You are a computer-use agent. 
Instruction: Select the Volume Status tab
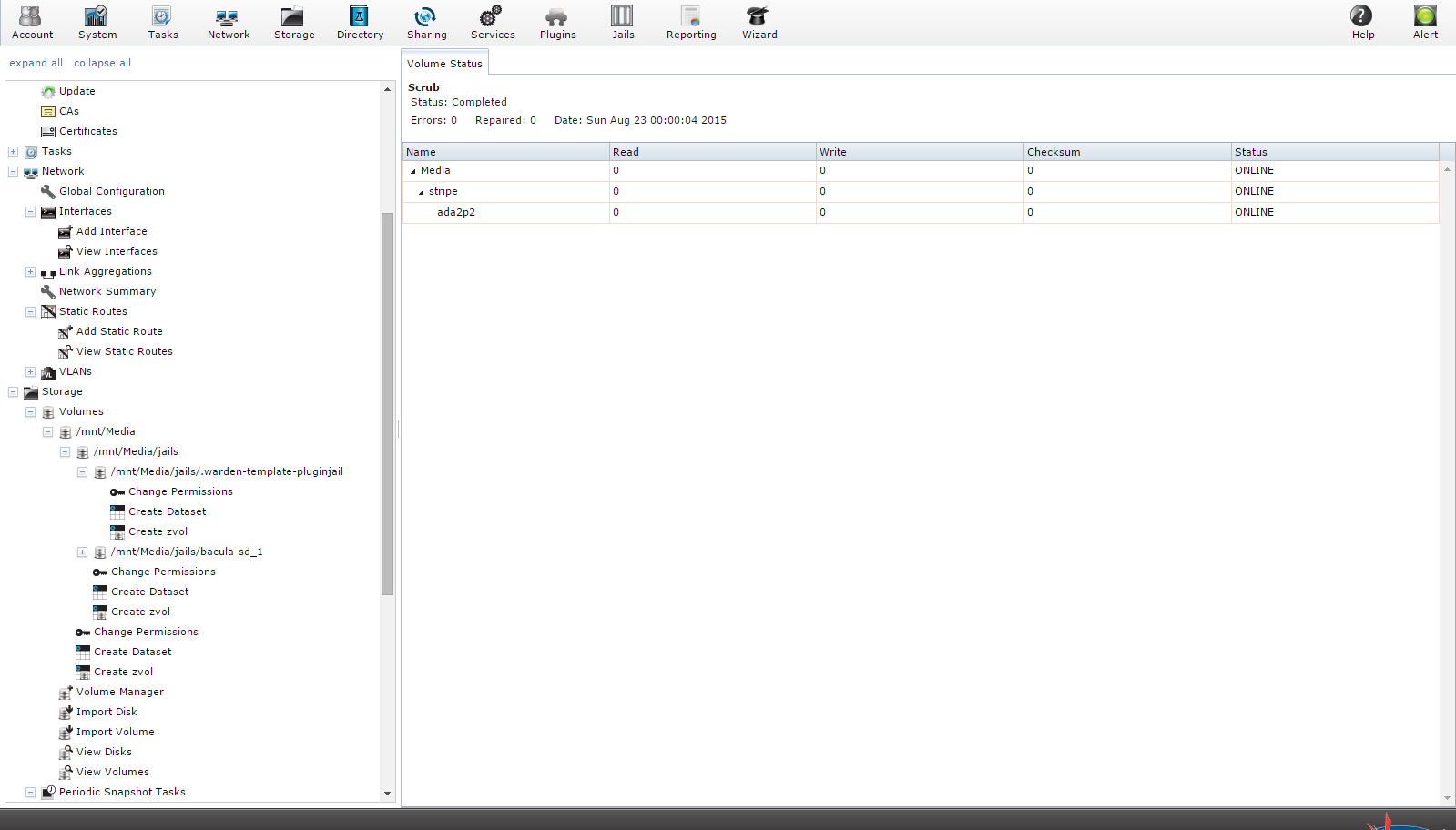444,64
